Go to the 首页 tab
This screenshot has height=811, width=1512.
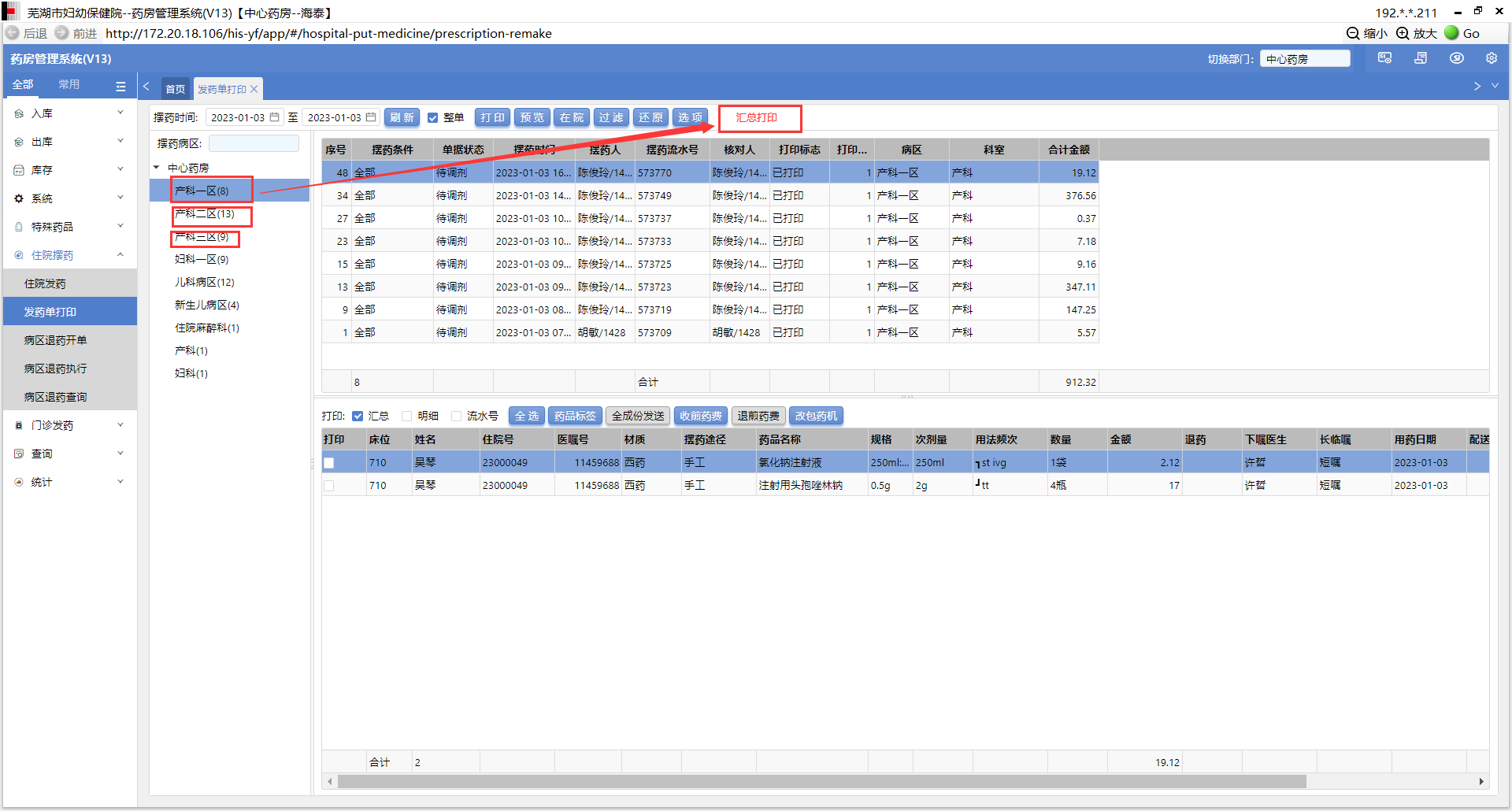pyautogui.click(x=176, y=89)
